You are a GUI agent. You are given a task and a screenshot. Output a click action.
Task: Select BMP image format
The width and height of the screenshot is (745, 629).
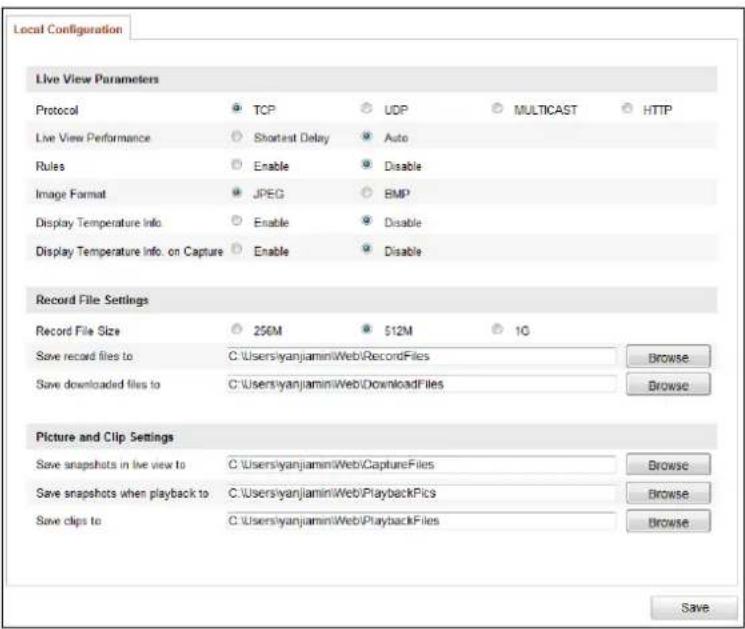click(366, 193)
